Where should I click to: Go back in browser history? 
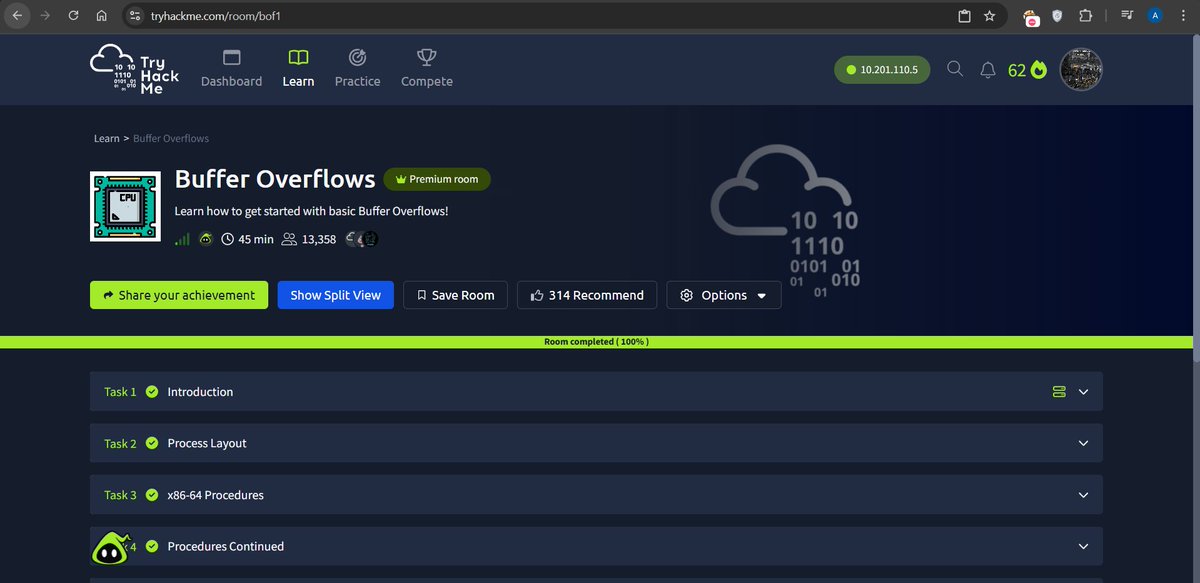point(17,16)
